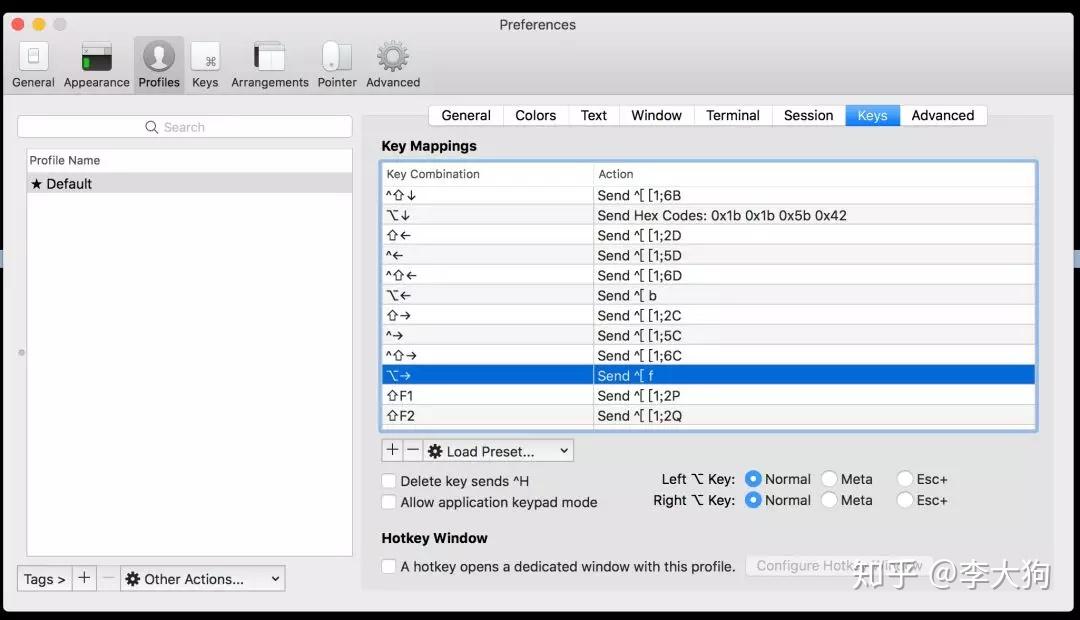Viewport: 1080px width, 620px height.
Task: Click the Key Combination column header
Action: tap(486, 174)
